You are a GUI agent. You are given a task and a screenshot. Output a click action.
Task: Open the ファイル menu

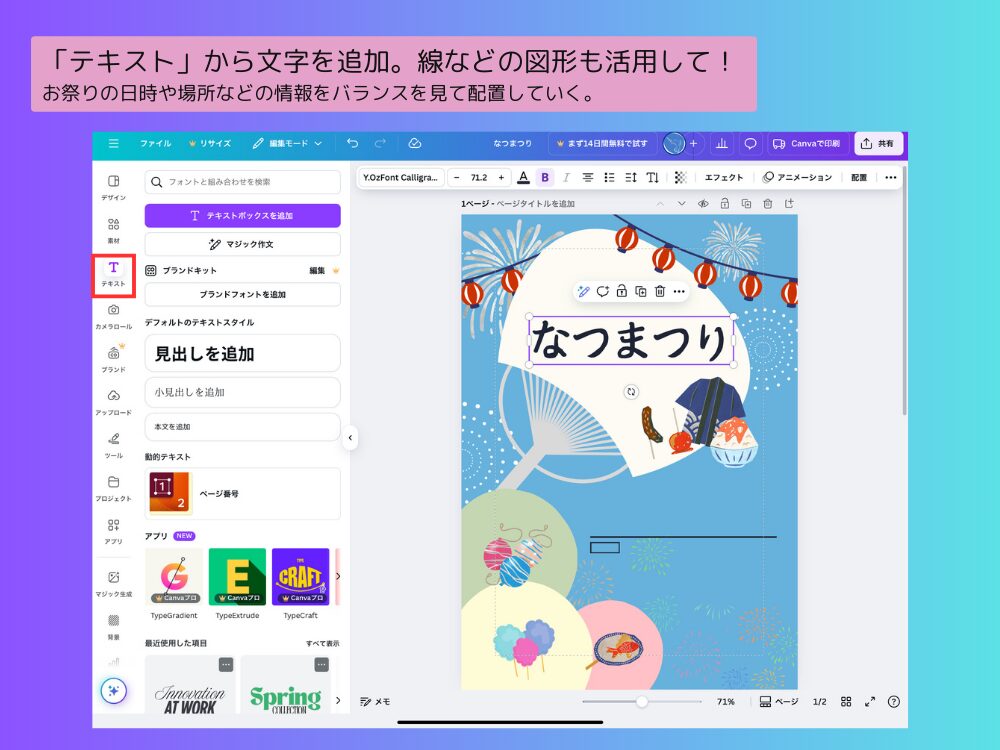[x=155, y=143]
